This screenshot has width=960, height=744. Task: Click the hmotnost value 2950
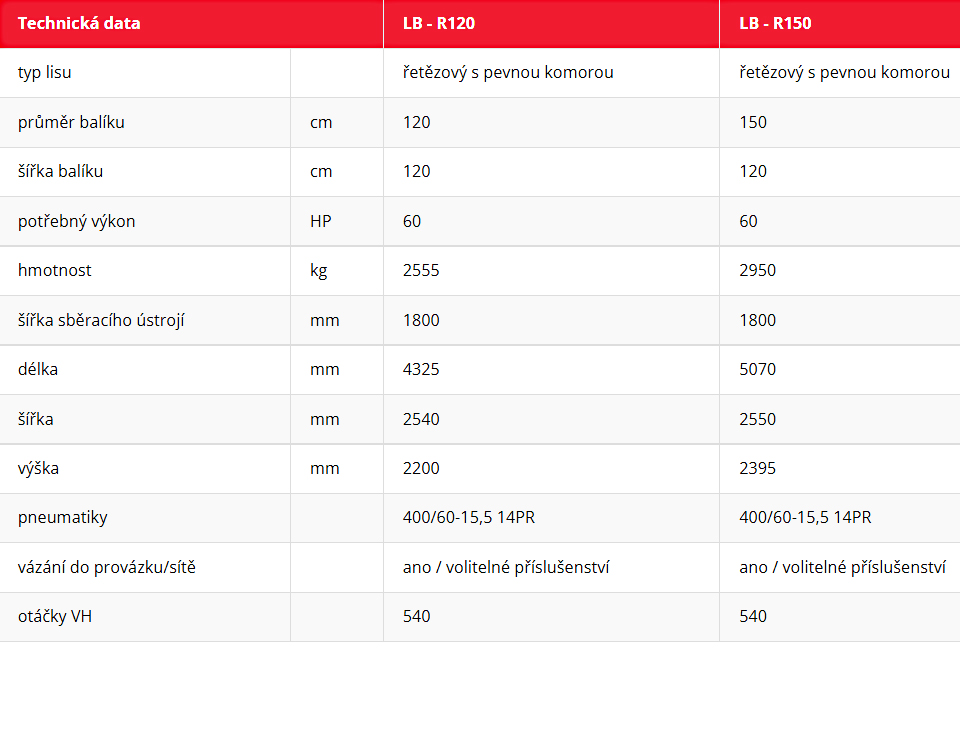point(757,270)
